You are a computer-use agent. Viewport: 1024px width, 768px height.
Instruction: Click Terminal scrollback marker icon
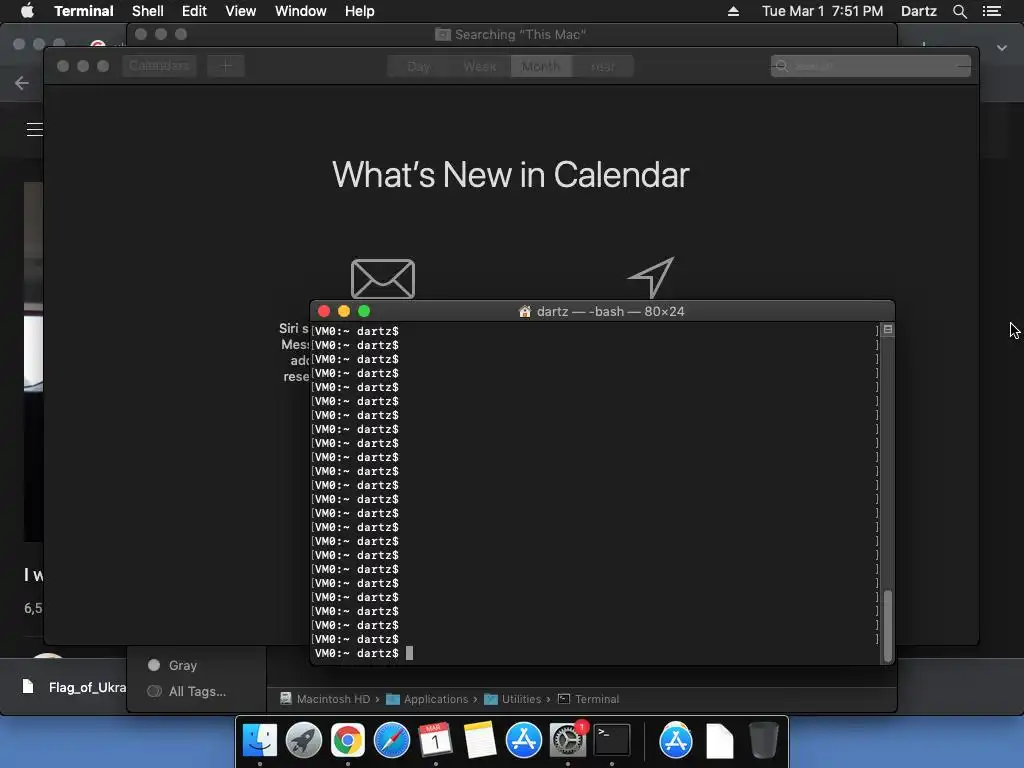tap(888, 330)
